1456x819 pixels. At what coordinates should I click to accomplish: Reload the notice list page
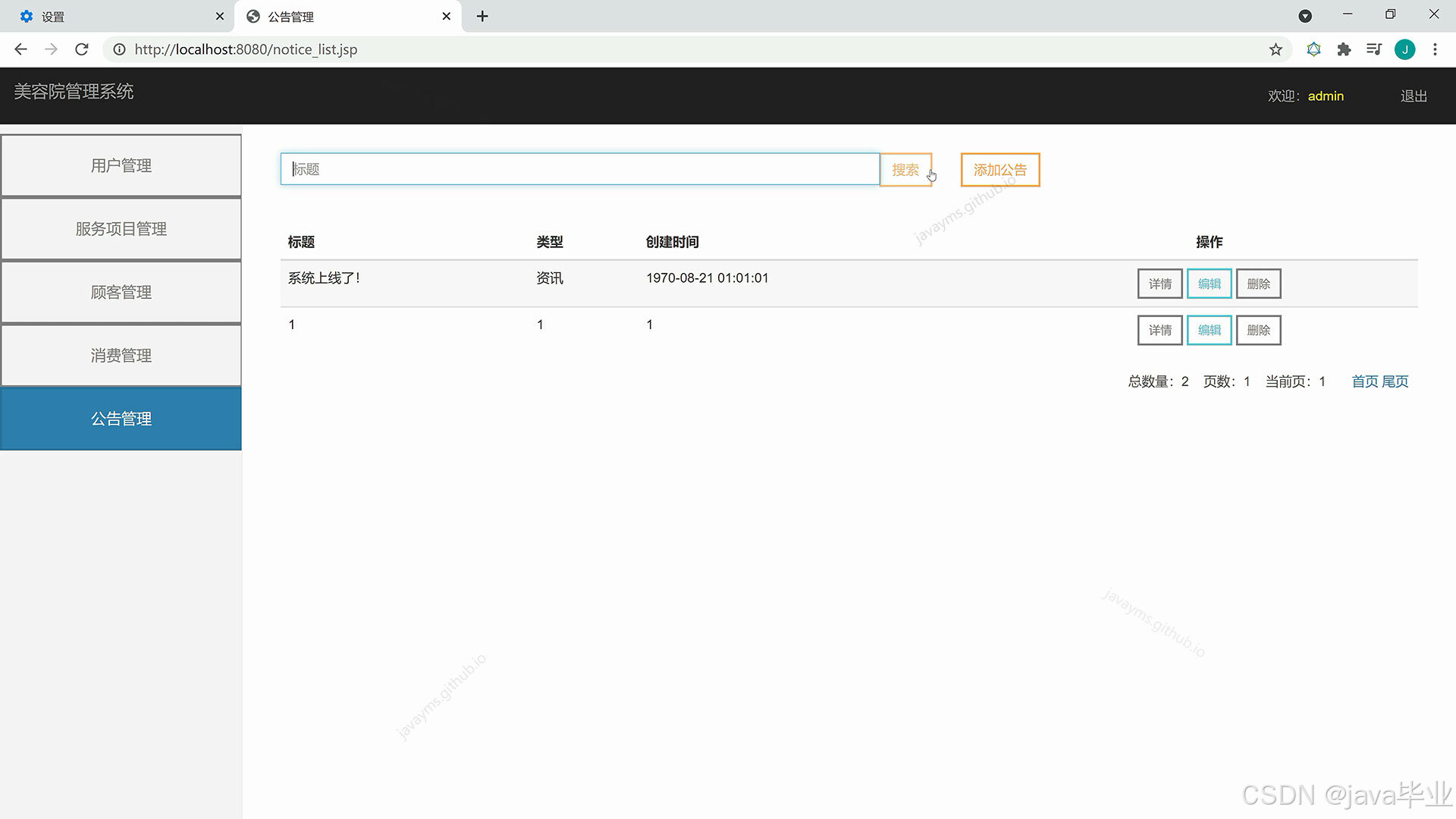point(82,49)
